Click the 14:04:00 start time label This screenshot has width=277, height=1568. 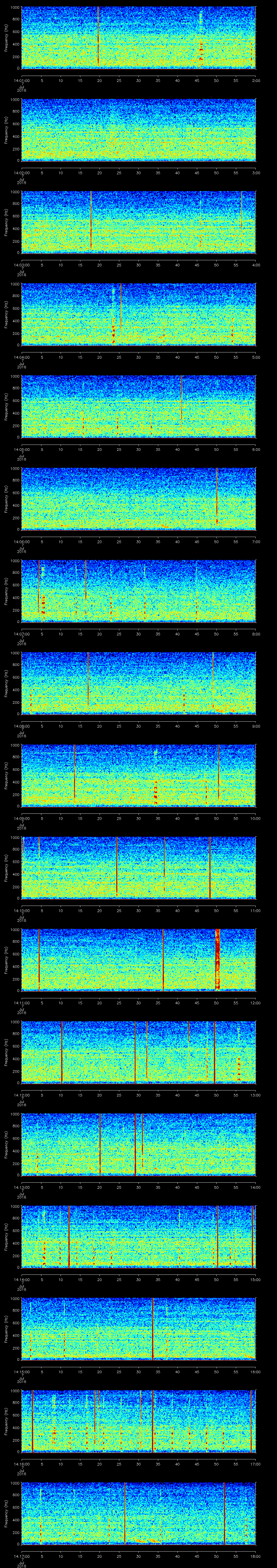[x=21, y=357]
